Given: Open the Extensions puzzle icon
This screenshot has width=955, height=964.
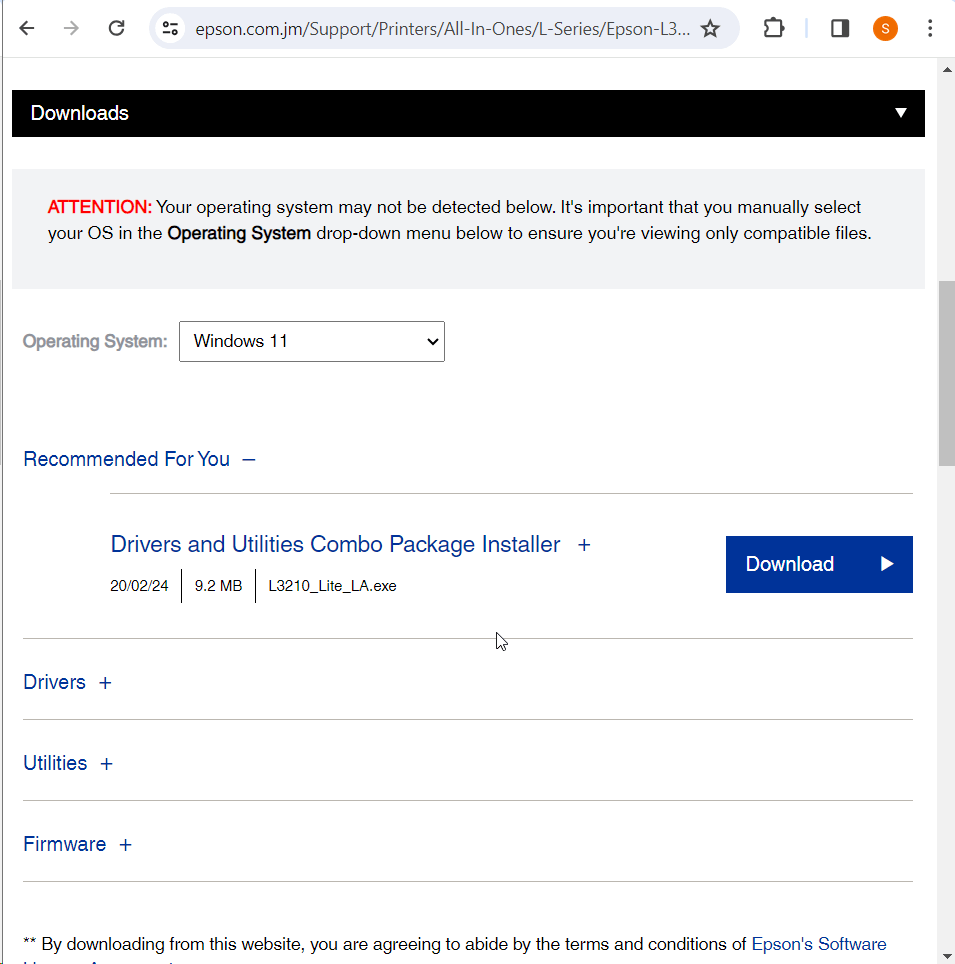Looking at the screenshot, I should pyautogui.click(x=774, y=28).
